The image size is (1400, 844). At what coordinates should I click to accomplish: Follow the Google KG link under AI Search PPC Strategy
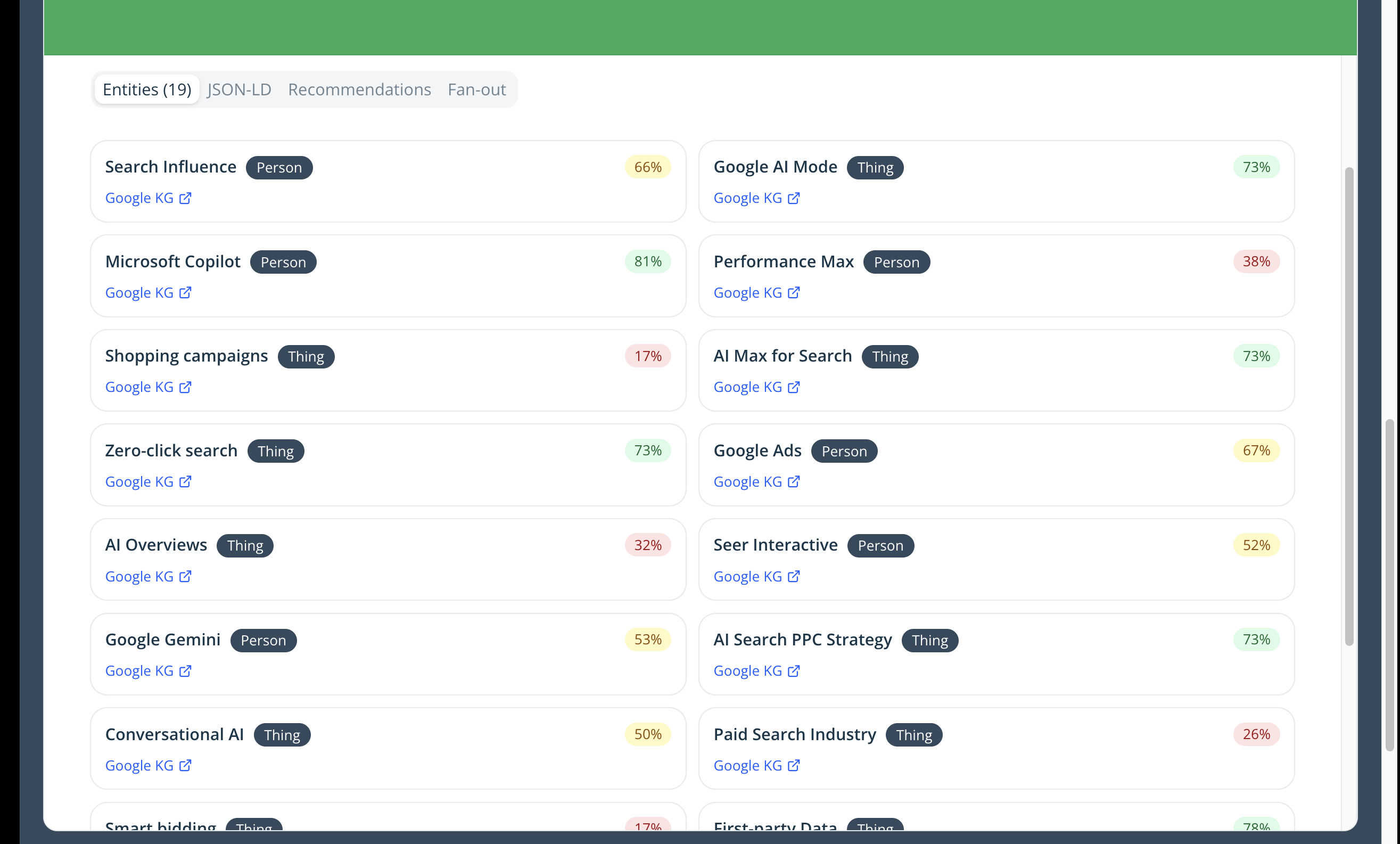(757, 670)
